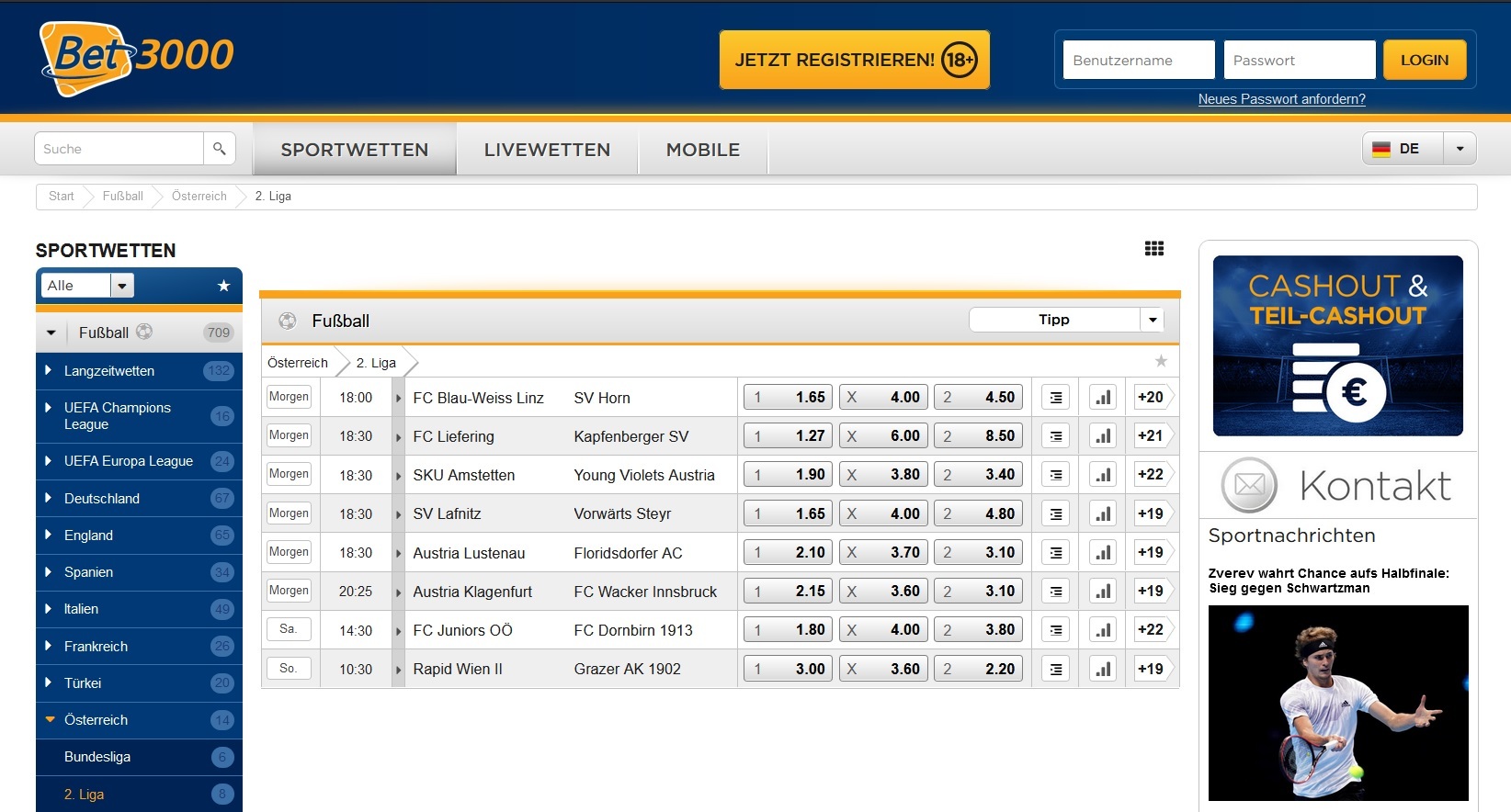Image resolution: width=1511 pixels, height=812 pixels.
Task: Click the Bet3000 logo
Action: pos(136,58)
